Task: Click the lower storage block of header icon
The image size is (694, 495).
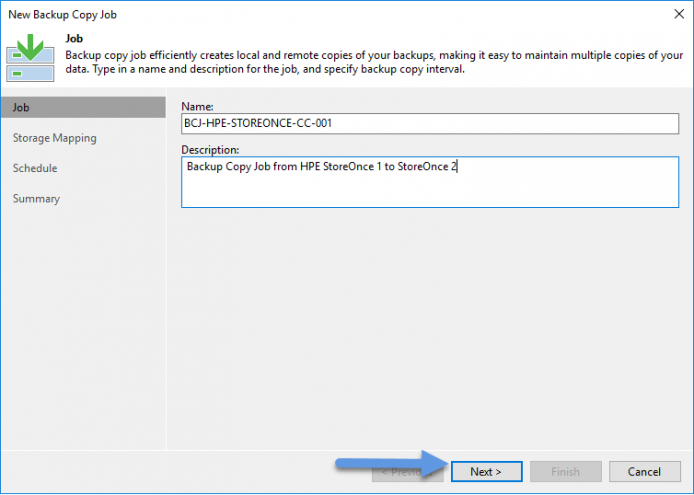Action: click(x=30, y=73)
